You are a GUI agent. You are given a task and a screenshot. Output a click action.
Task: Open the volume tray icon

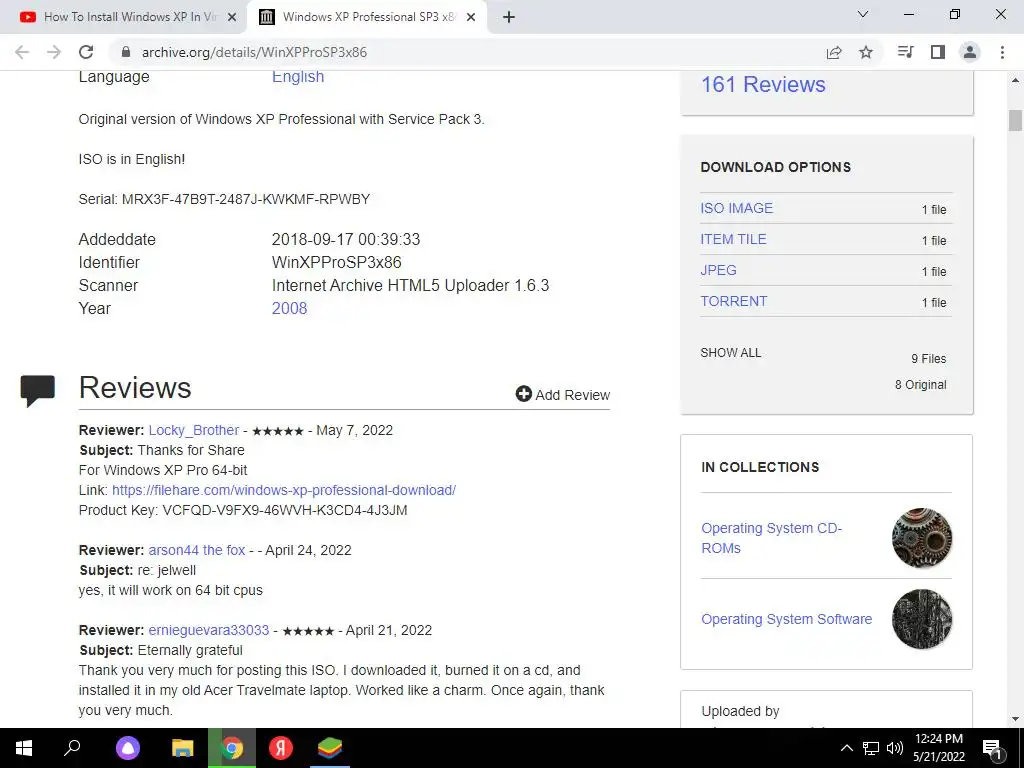coord(895,748)
